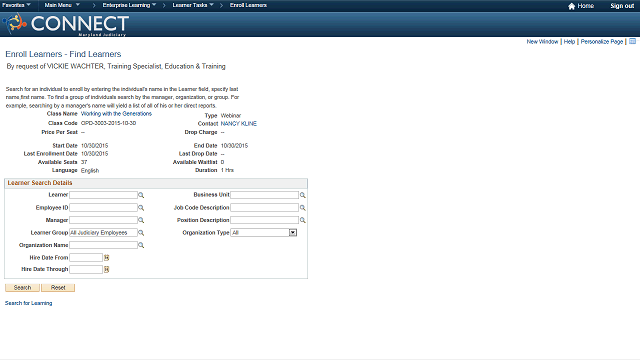Click the Manager input field
The height and width of the screenshot is (360, 640).
point(103,220)
